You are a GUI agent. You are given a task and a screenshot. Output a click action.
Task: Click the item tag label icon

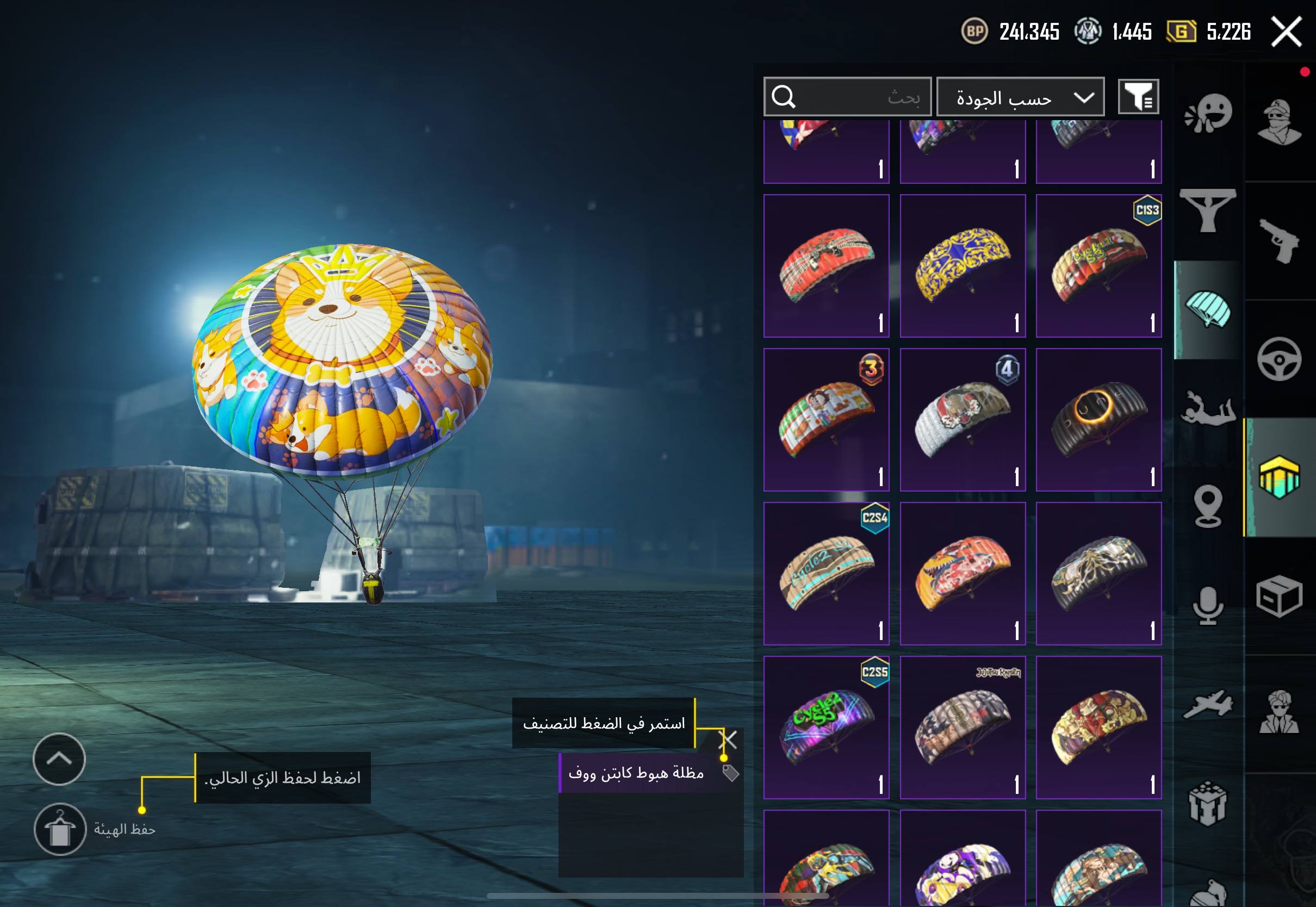coord(730,773)
